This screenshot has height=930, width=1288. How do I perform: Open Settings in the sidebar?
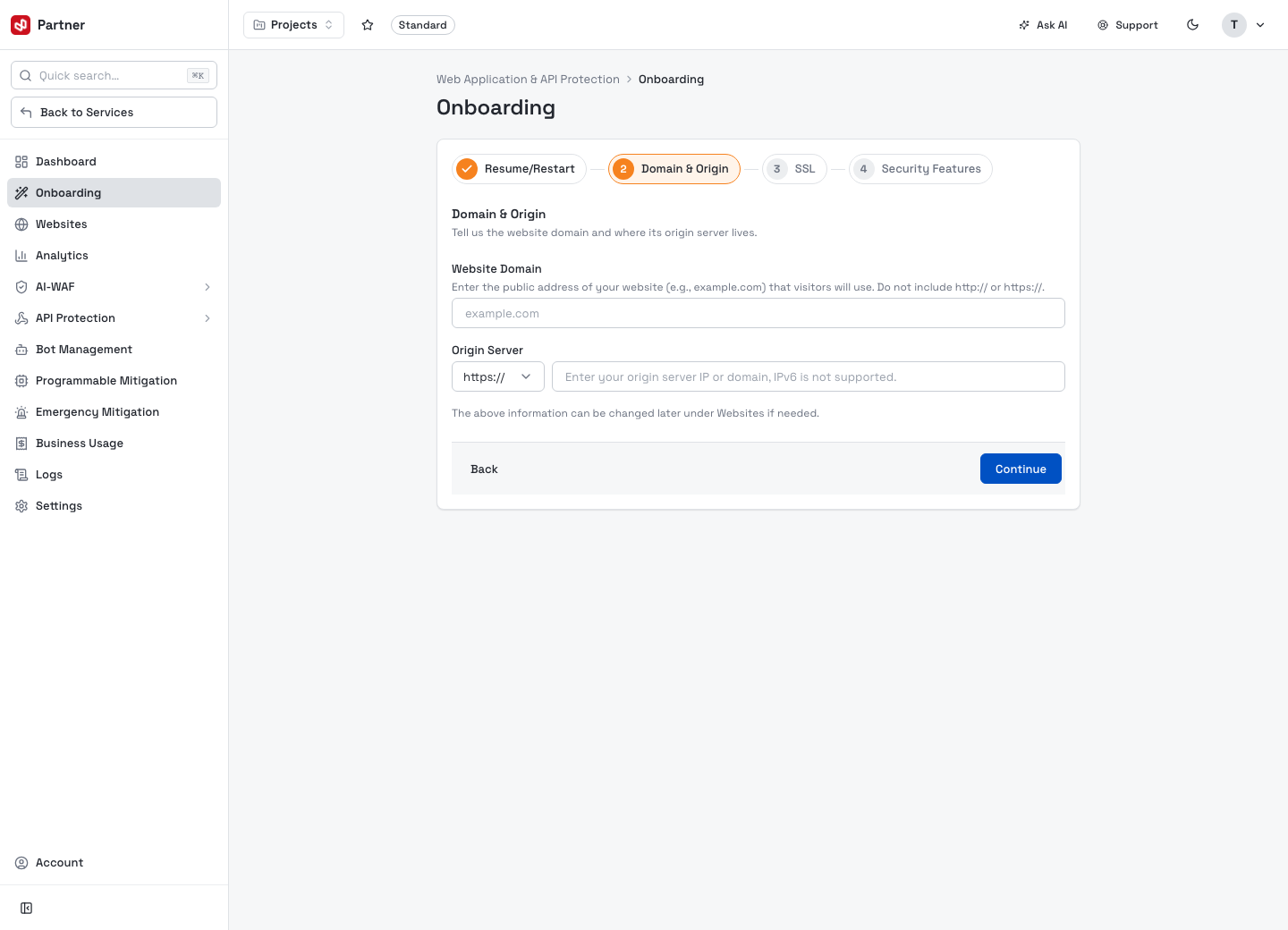click(114, 506)
